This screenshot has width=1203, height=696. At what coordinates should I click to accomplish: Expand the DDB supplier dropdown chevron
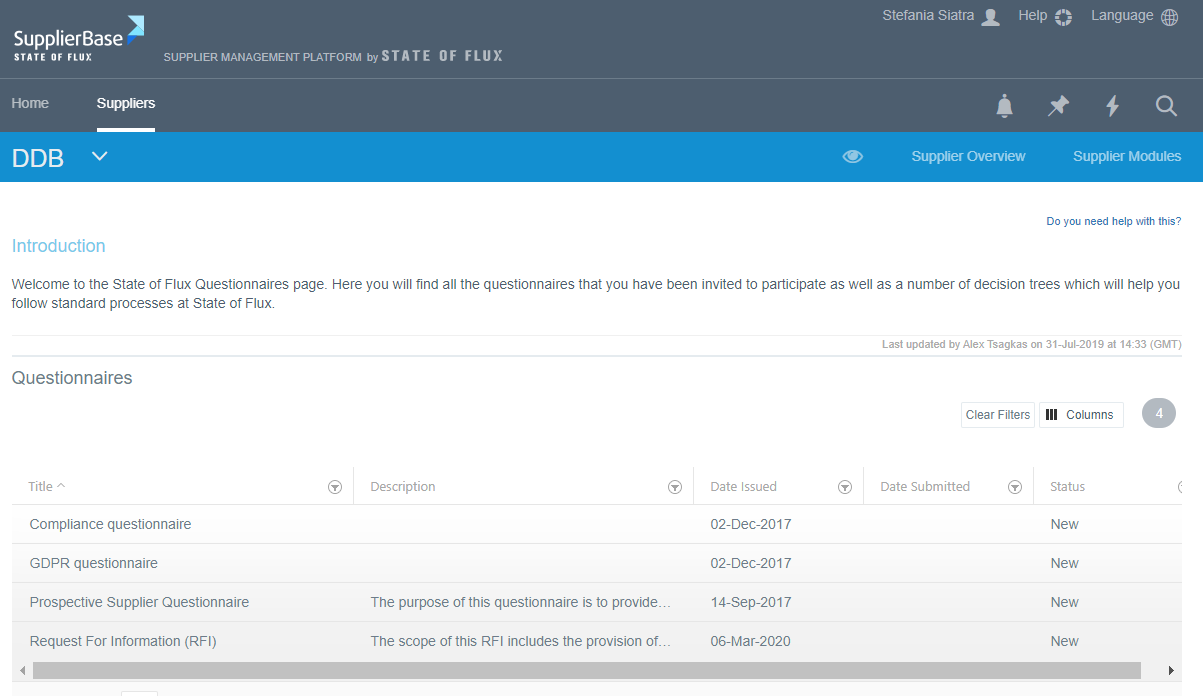tap(99, 156)
